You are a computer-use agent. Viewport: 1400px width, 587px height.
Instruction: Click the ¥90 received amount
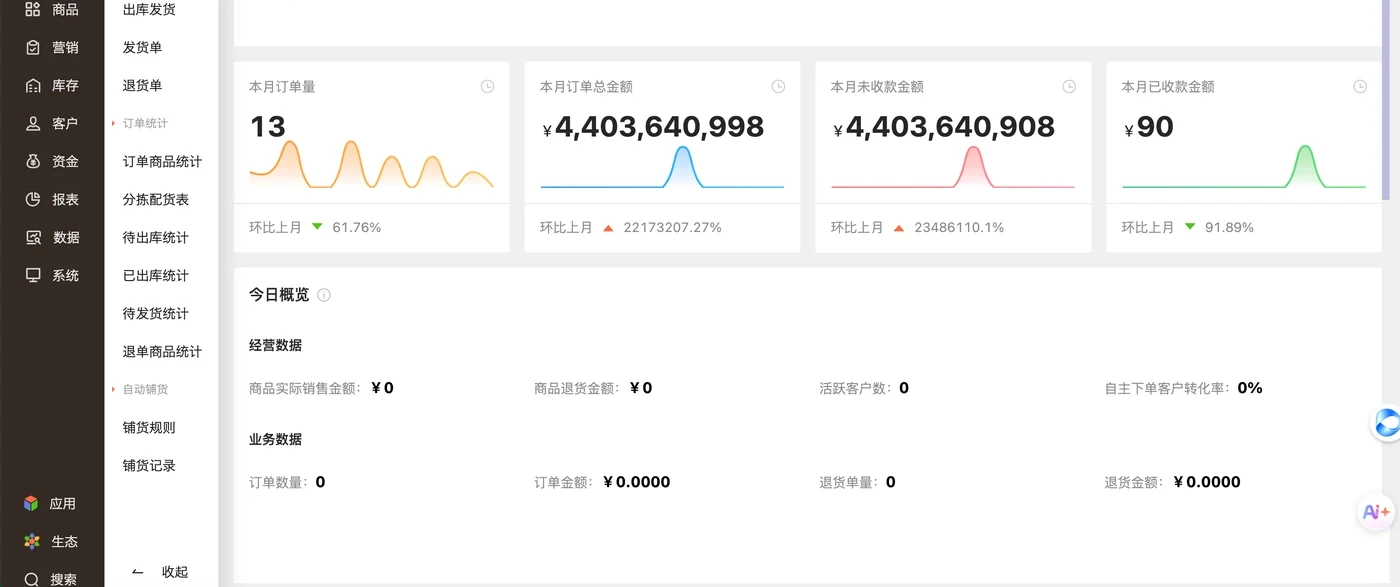point(1149,127)
